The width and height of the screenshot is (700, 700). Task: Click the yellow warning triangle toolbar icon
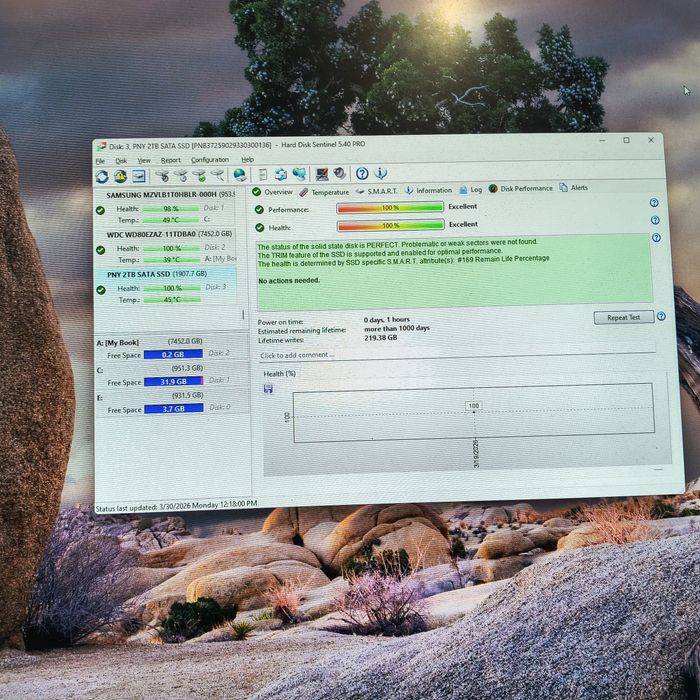pyautogui.click(x=120, y=176)
